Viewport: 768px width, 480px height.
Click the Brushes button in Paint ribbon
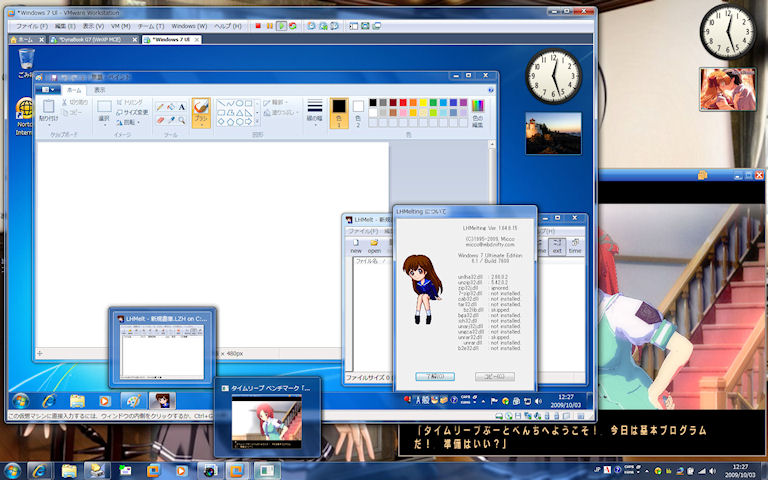point(201,113)
